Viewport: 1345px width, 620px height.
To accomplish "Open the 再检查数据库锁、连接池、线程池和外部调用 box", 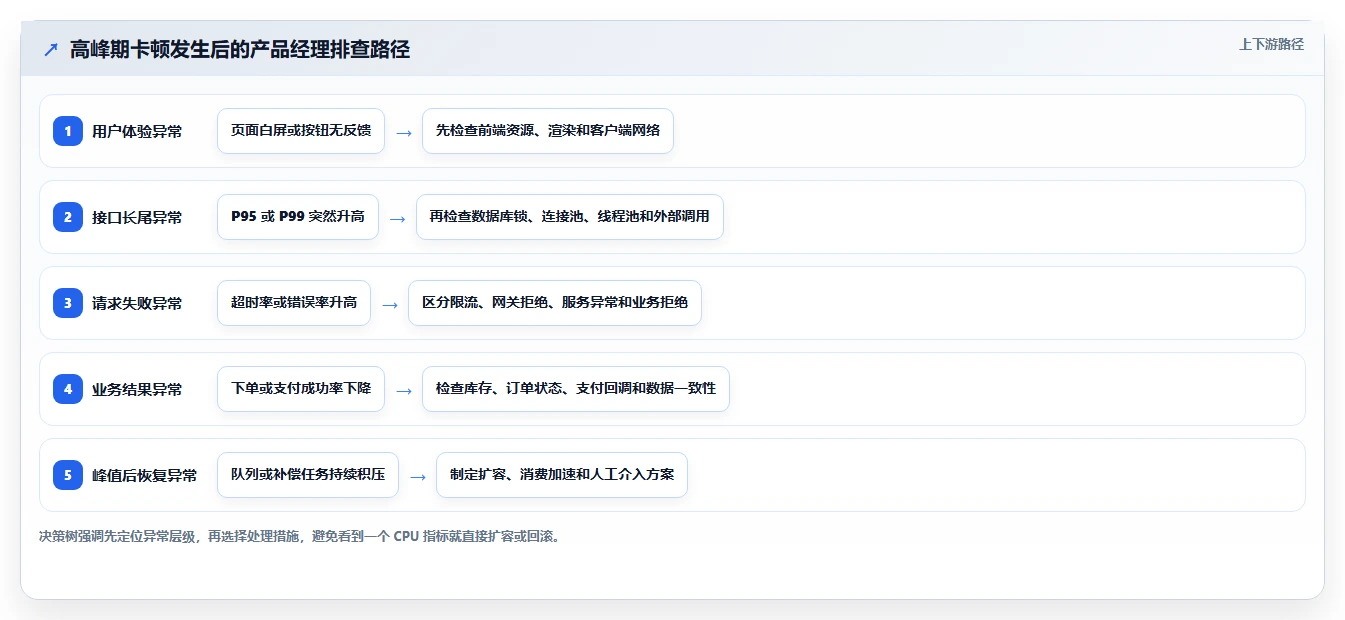I will [570, 217].
